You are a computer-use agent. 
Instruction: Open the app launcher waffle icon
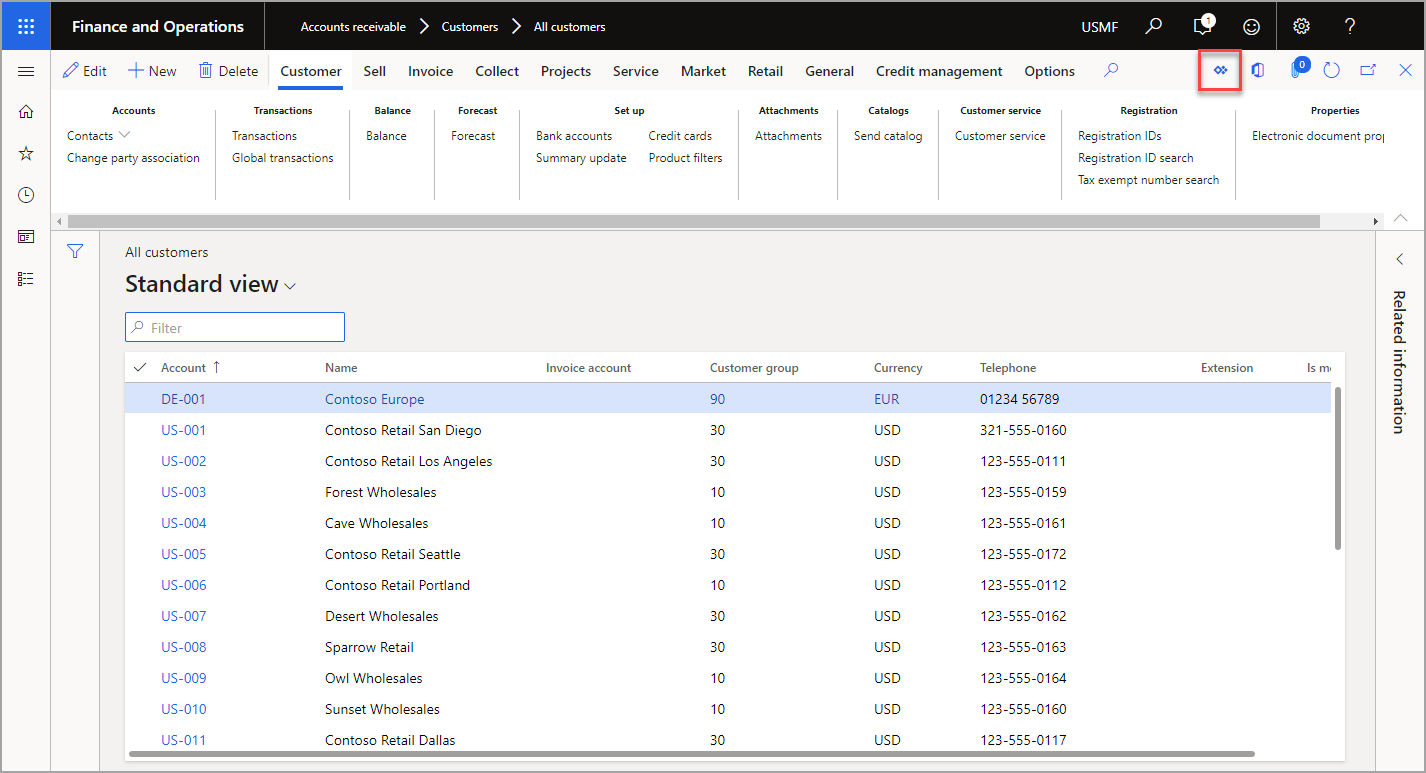click(26, 27)
